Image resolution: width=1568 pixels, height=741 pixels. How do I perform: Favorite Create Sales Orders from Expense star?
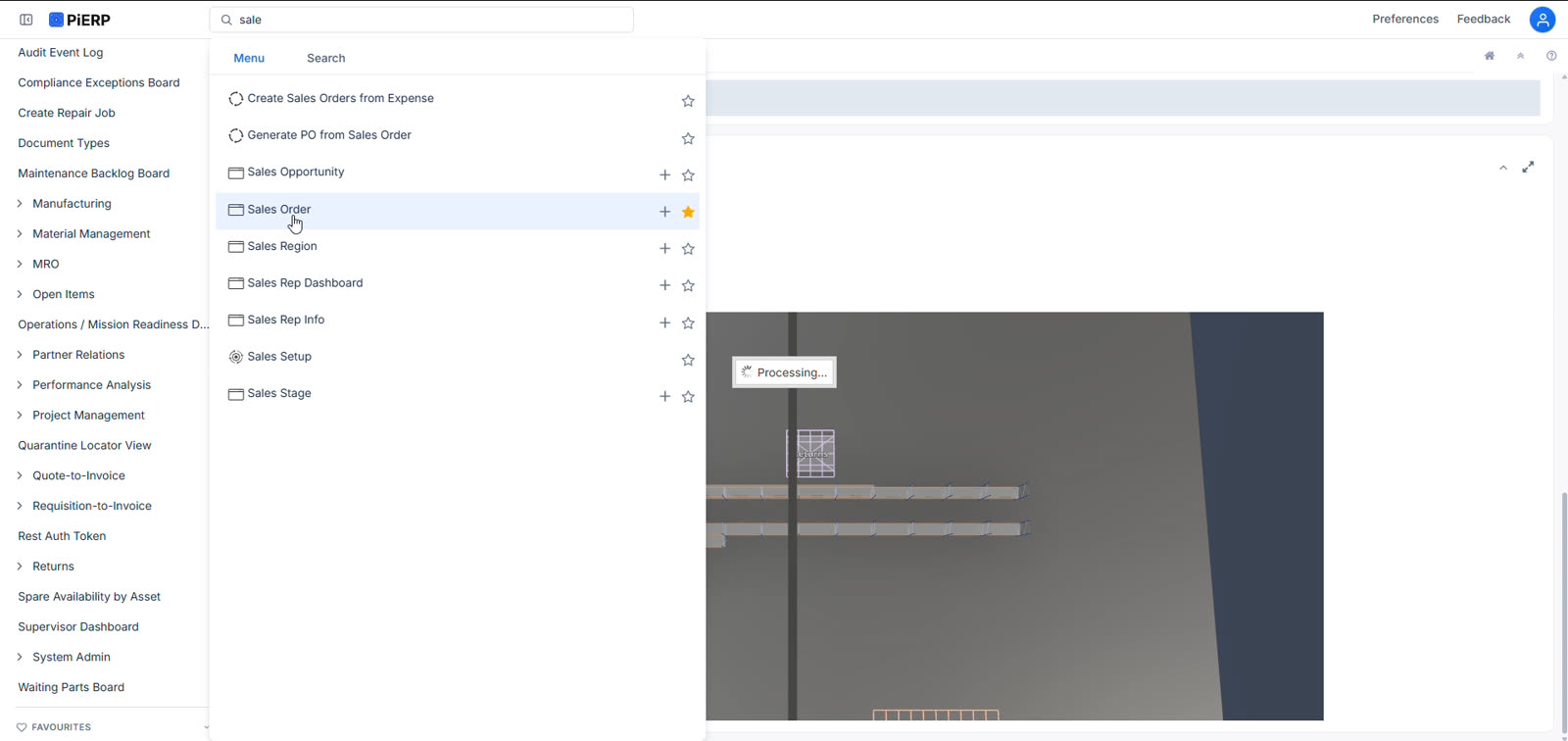pyautogui.click(x=688, y=101)
